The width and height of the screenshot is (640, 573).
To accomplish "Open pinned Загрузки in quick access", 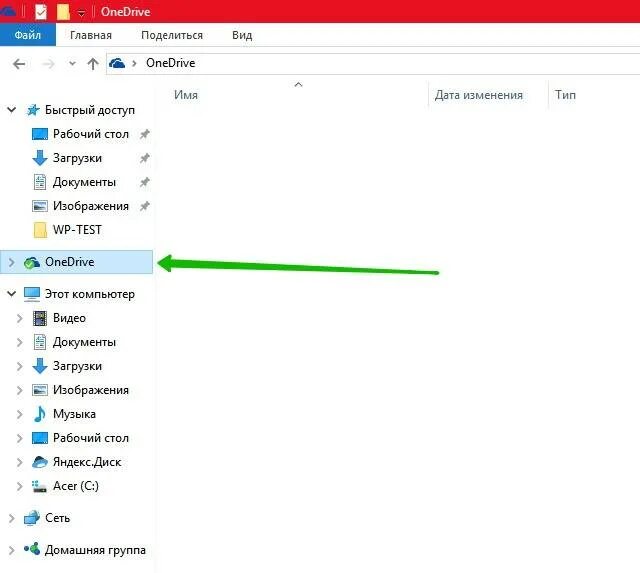I will tap(77, 158).
